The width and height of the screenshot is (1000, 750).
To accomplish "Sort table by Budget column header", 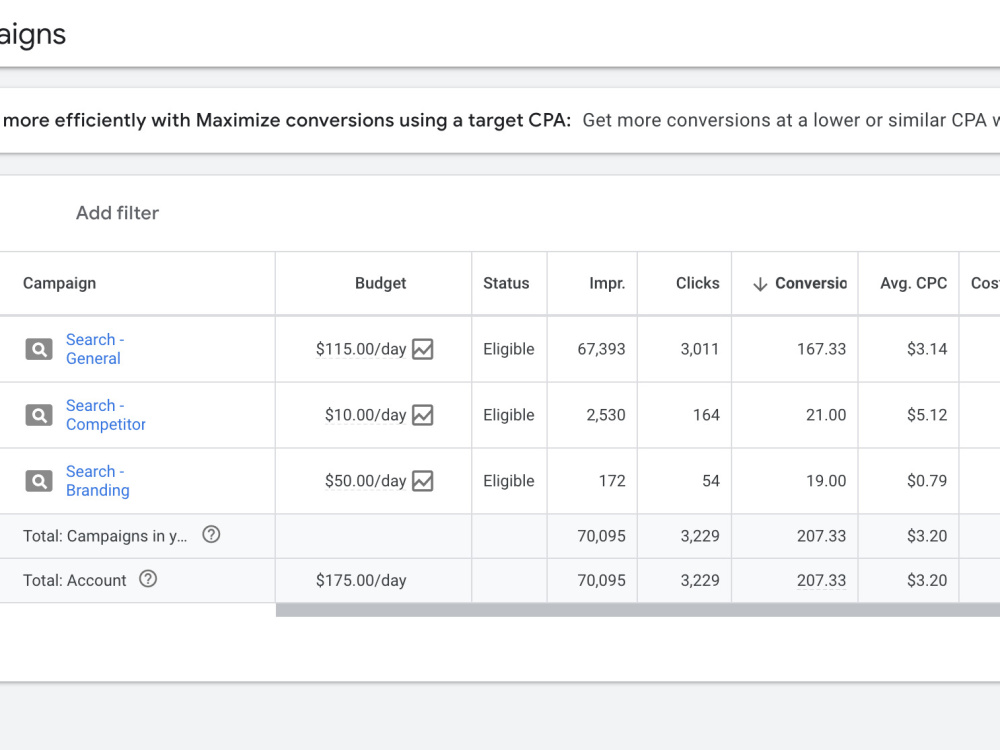I will (x=381, y=283).
